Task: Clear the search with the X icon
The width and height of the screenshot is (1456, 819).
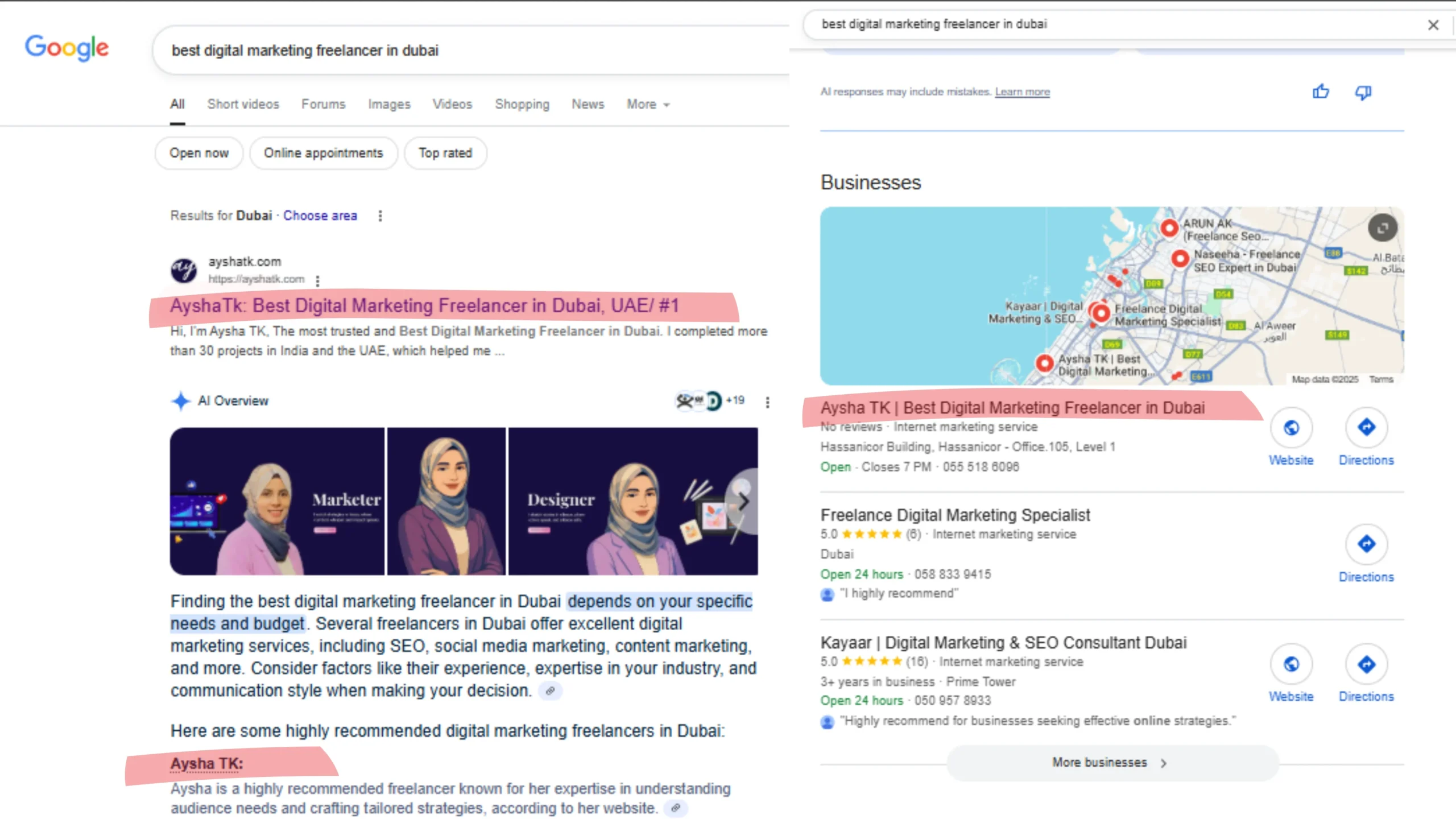Action: pyautogui.click(x=1433, y=25)
